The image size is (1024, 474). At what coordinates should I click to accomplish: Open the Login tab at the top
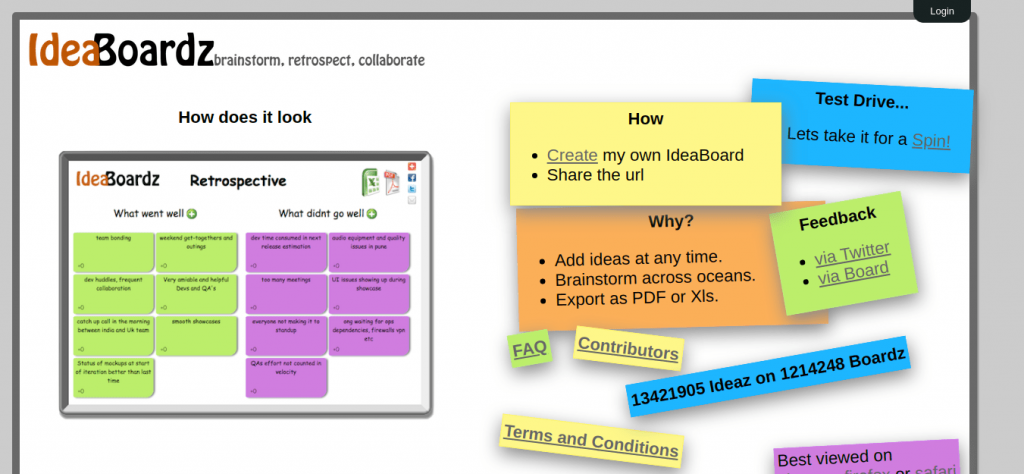click(941, 11)
